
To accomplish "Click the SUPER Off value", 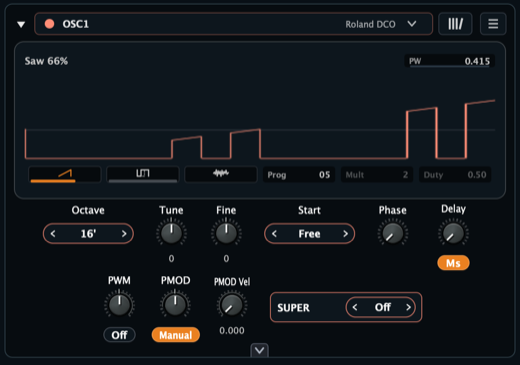I will point(382,307).
